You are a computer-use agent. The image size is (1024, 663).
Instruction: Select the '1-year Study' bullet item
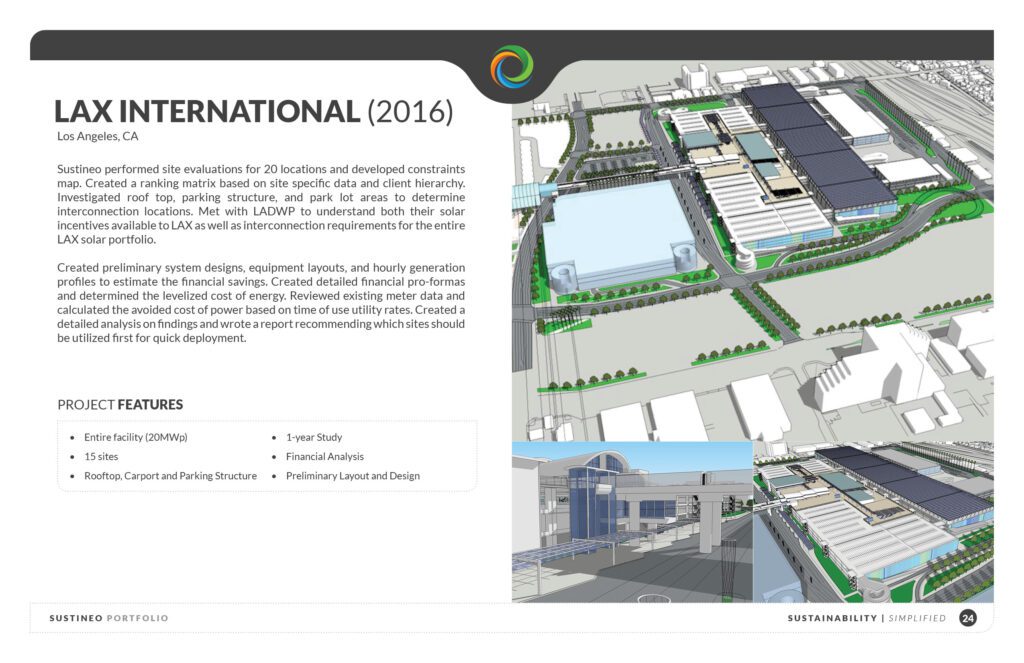[313, 438]
